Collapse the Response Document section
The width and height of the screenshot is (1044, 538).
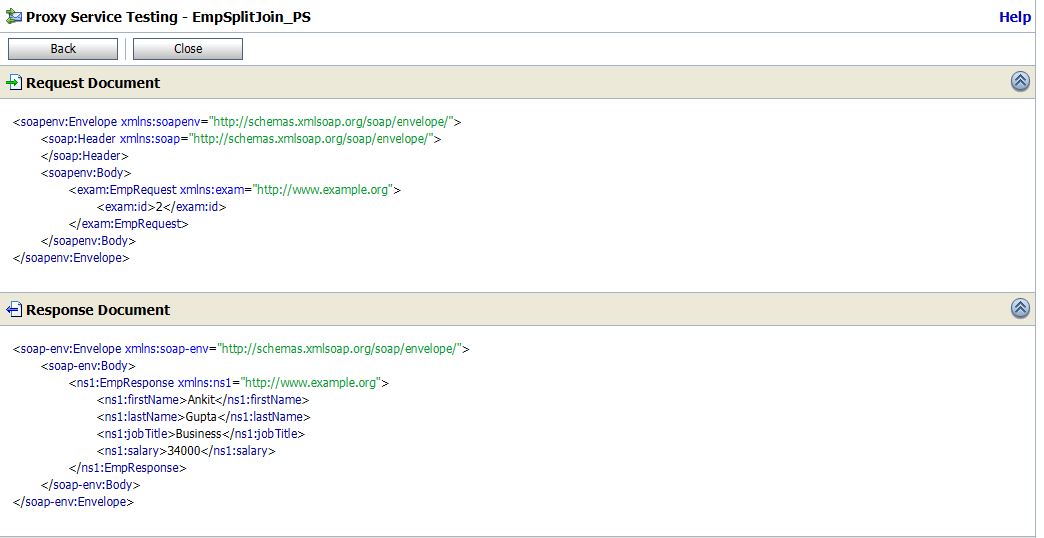(x=1020, y=308)
